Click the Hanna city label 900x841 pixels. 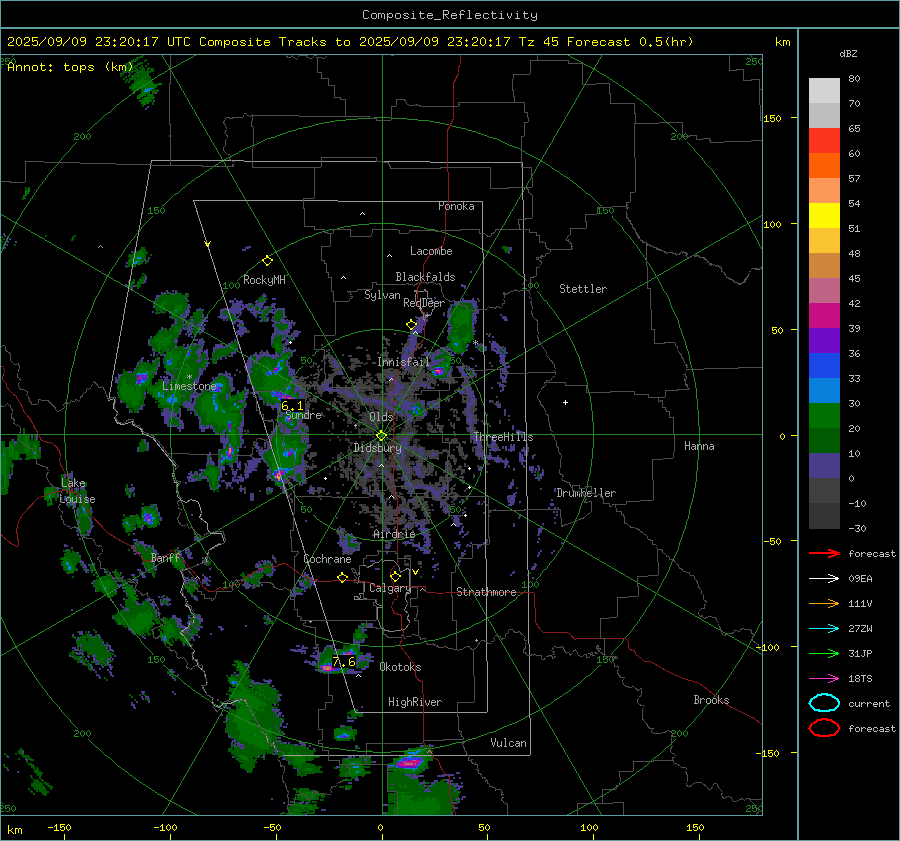699,446
